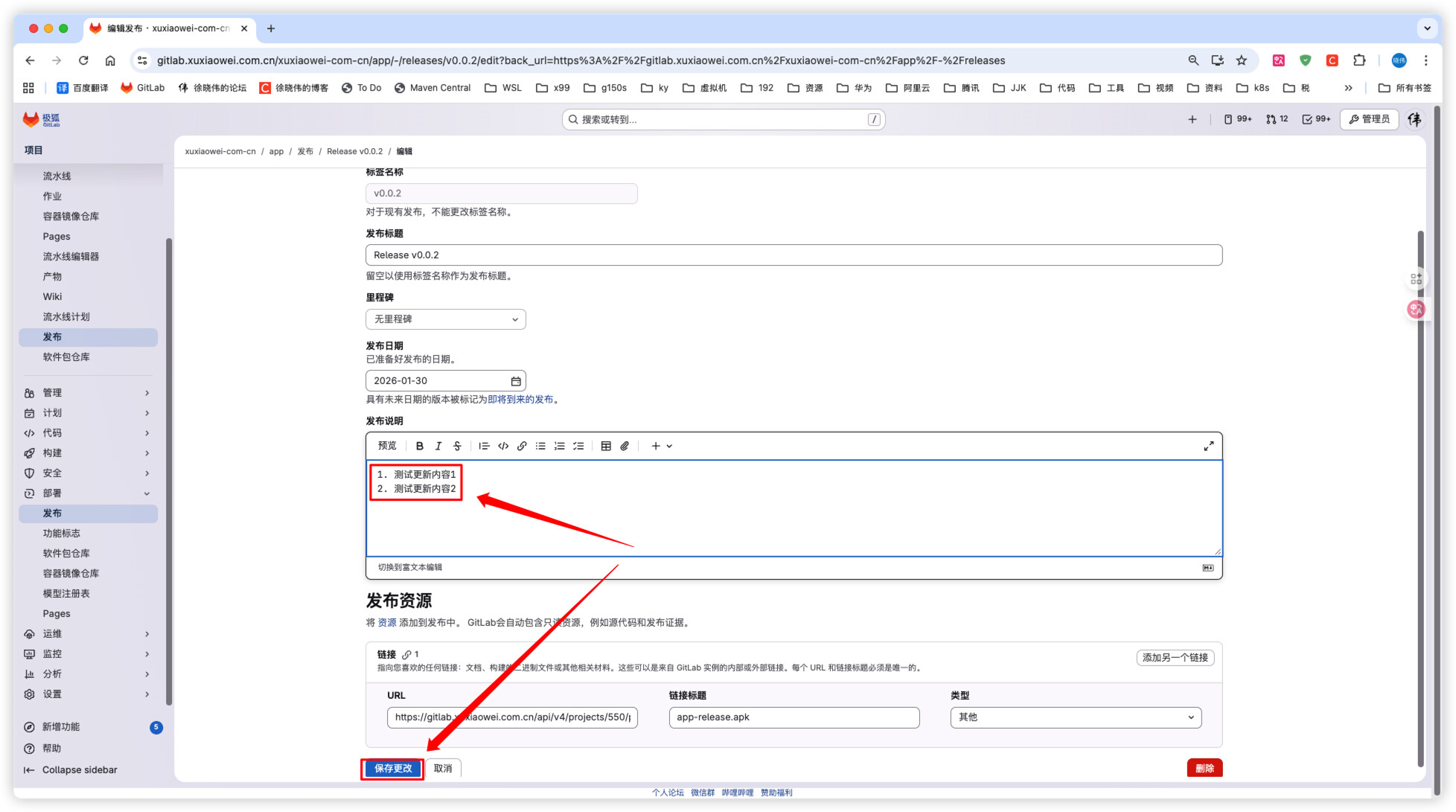This screenshot has height=812, width=1456.
Task: Insert a link in release notes
Action: point(522,446)
